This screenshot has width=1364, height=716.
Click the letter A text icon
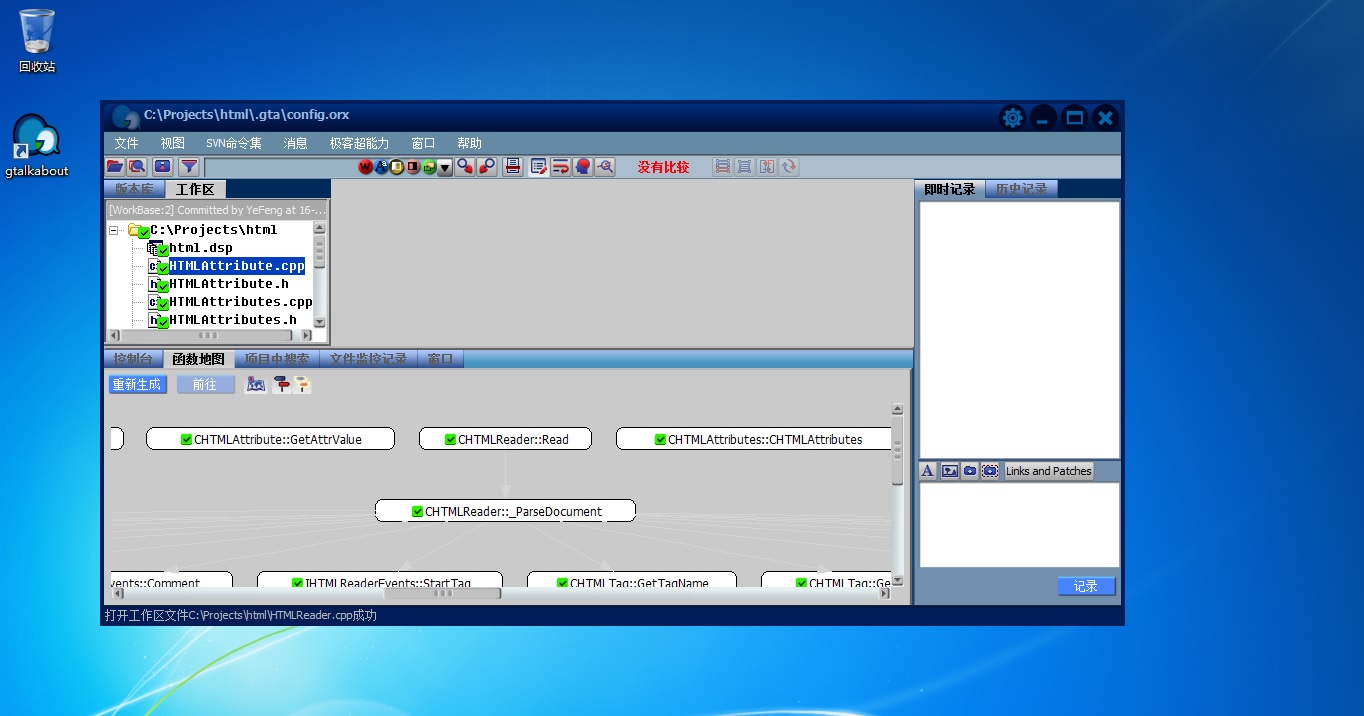coord(927,471)
